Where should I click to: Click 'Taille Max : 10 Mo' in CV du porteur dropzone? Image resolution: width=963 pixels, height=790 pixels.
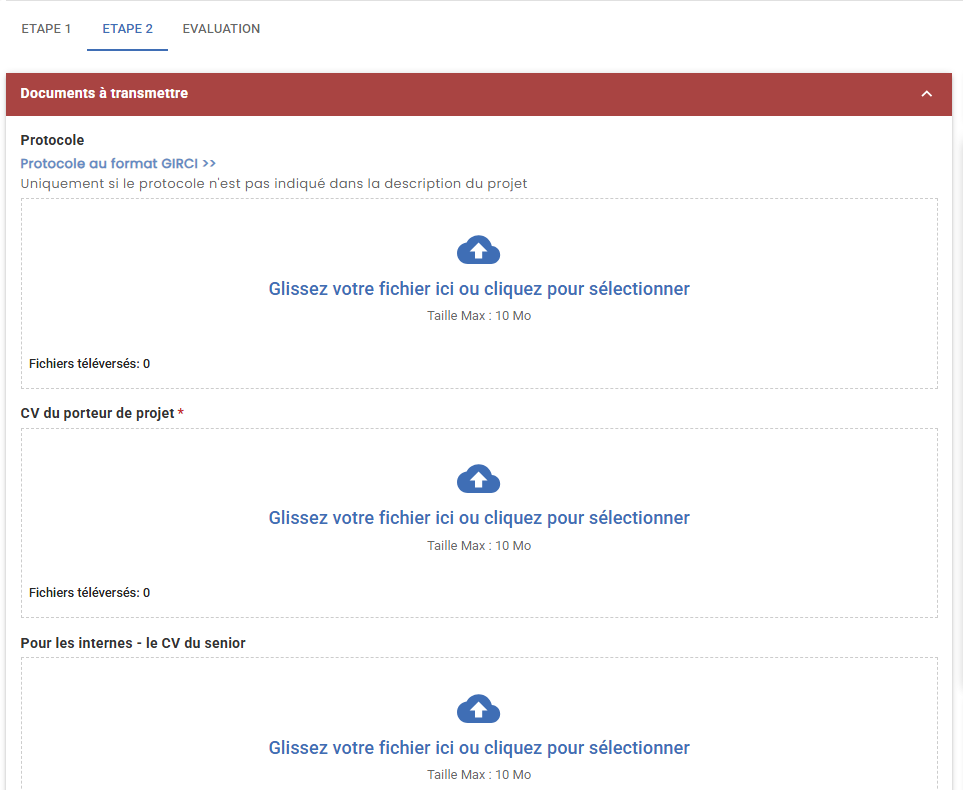479,546
